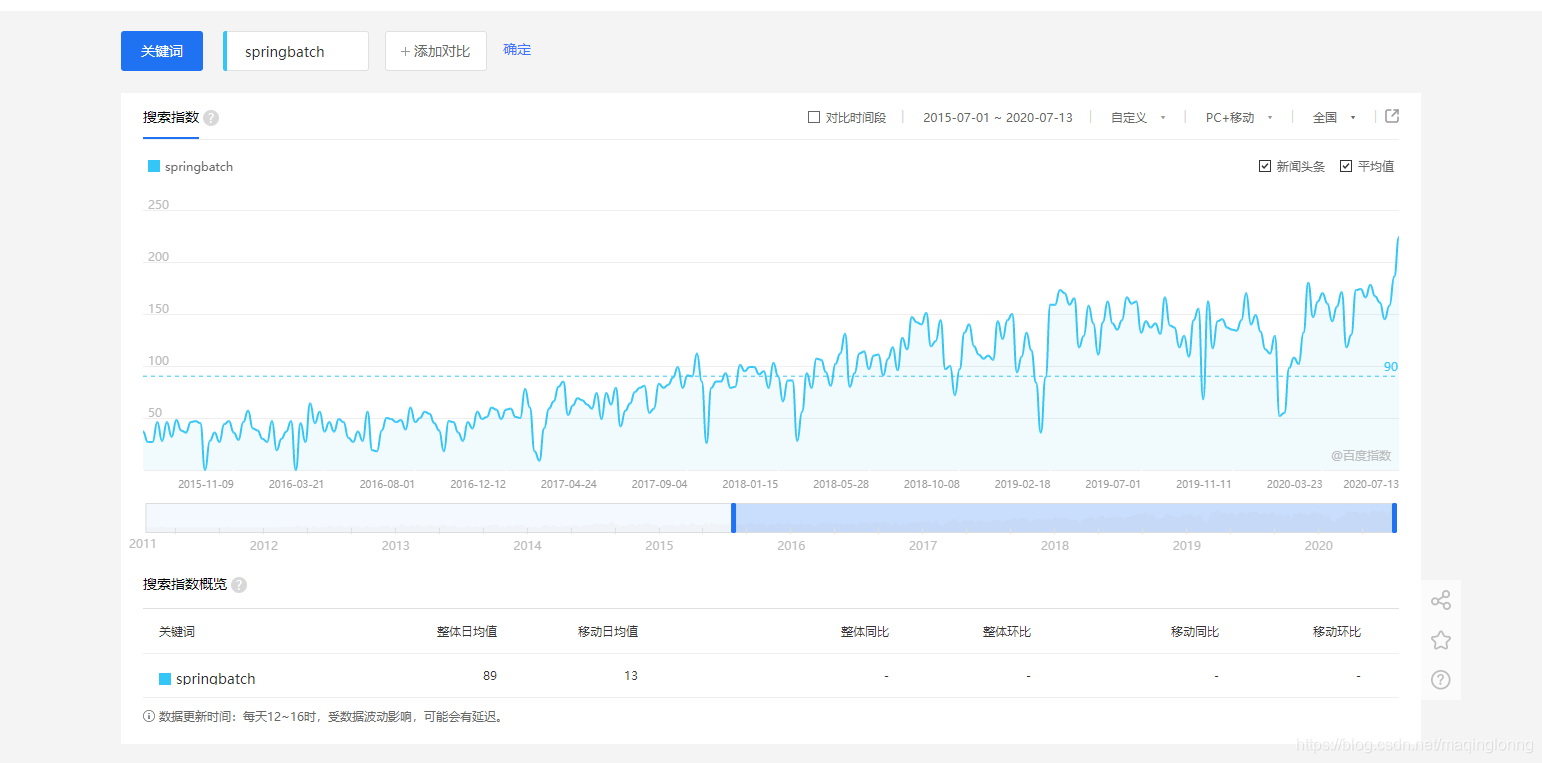Click the springbatch legend color square
This screenshot has height=763, width=1542.
click(154, 166)
